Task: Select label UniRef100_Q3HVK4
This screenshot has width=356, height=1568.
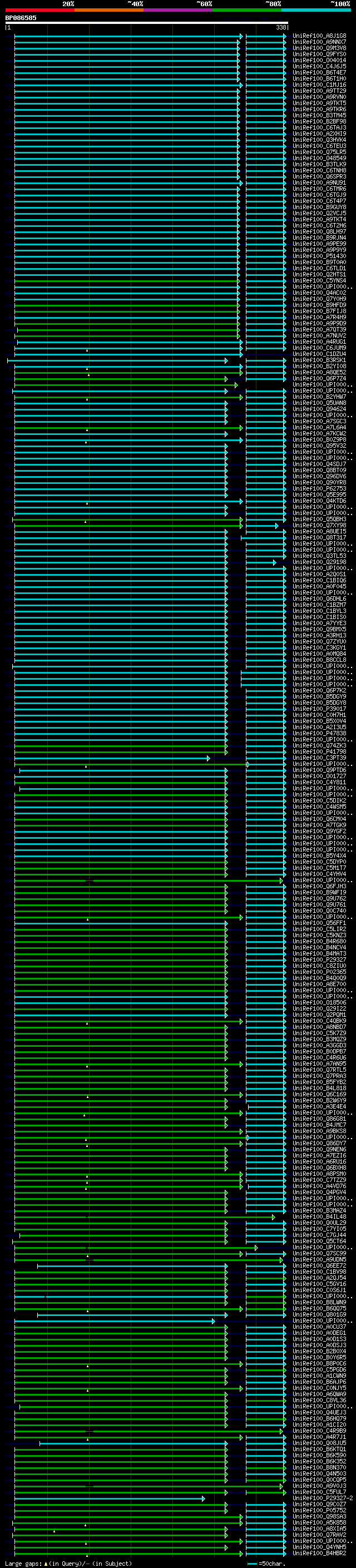Action: click(x=319, y=140)
